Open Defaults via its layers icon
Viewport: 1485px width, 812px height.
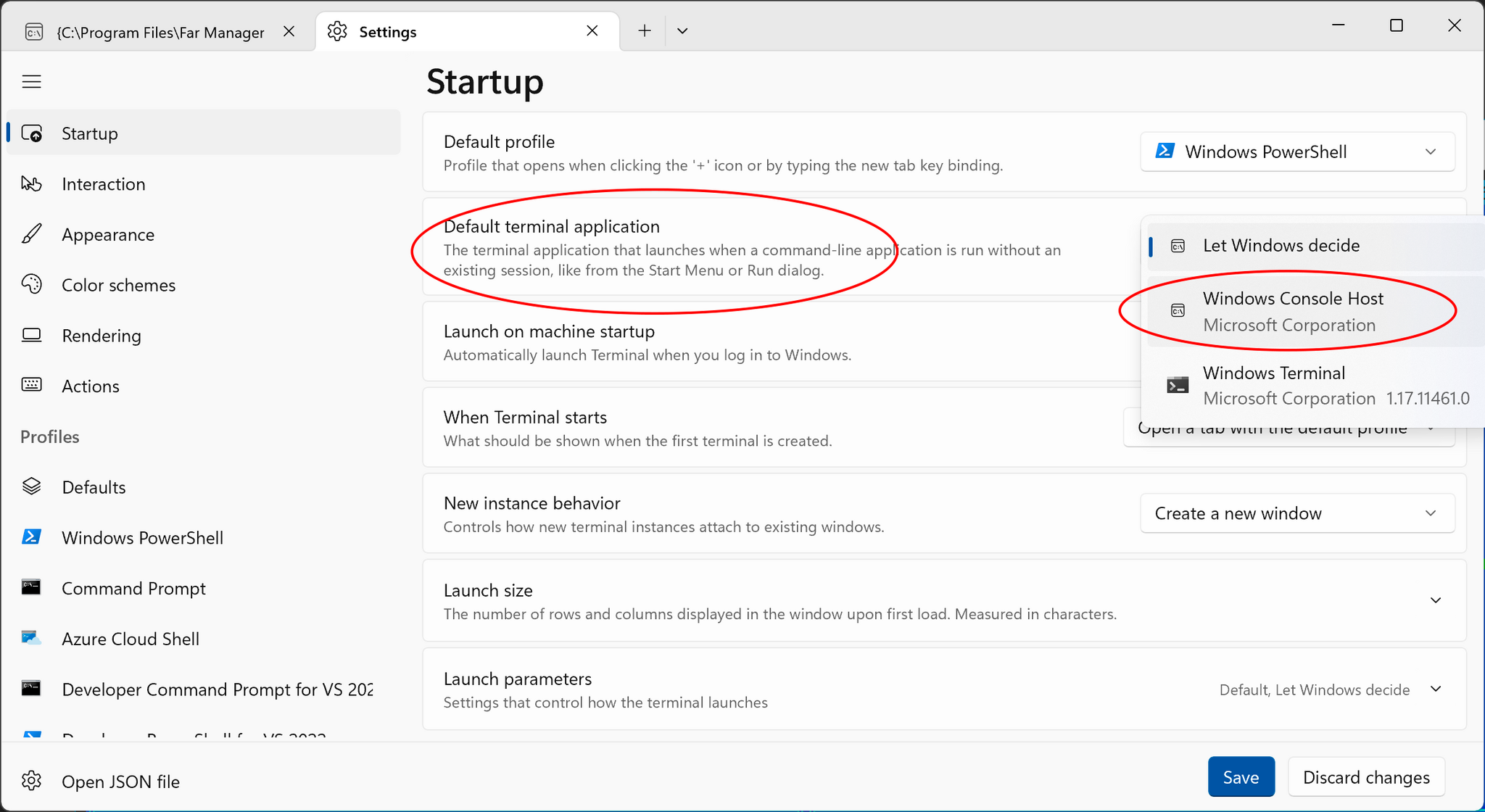(x=32, y=486)
